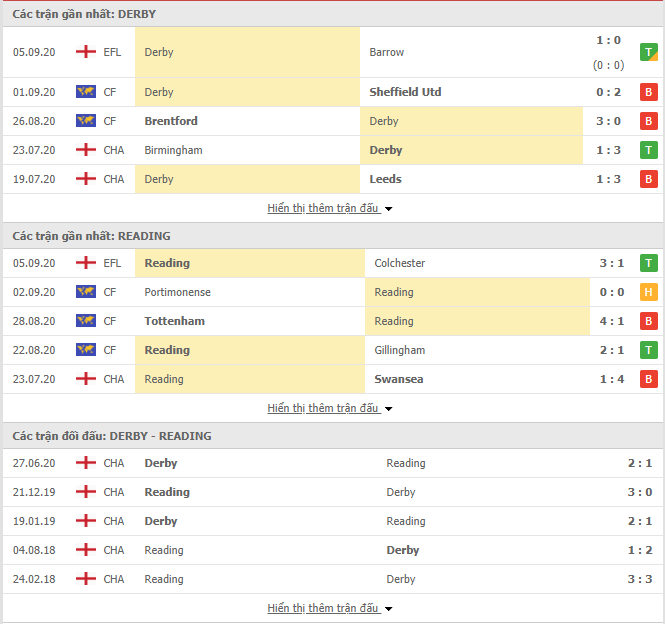This screenshot has height=624, width=665.
Task: Click the world flag on the Gillingham row
Action: point(86,350)
